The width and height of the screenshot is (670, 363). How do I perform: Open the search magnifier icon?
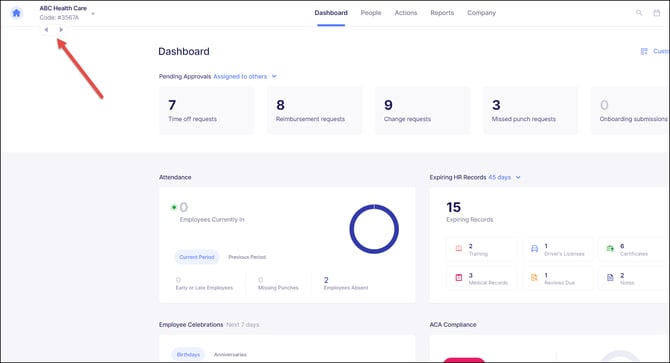click(639, 13)
